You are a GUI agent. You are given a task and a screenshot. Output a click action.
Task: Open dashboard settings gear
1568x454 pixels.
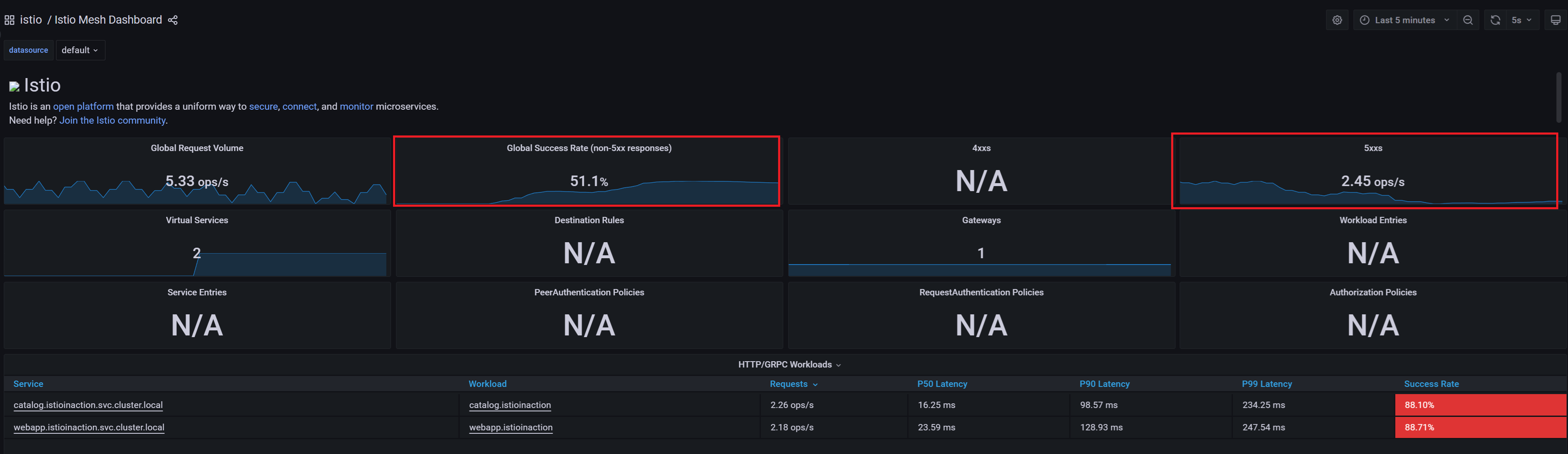click(x=1337, y=20)
